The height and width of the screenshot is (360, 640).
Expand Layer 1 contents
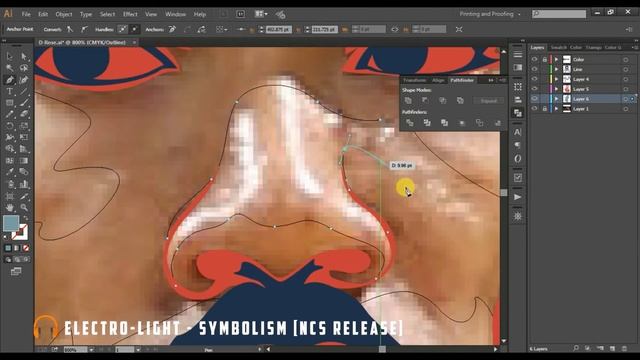[556, 109]
